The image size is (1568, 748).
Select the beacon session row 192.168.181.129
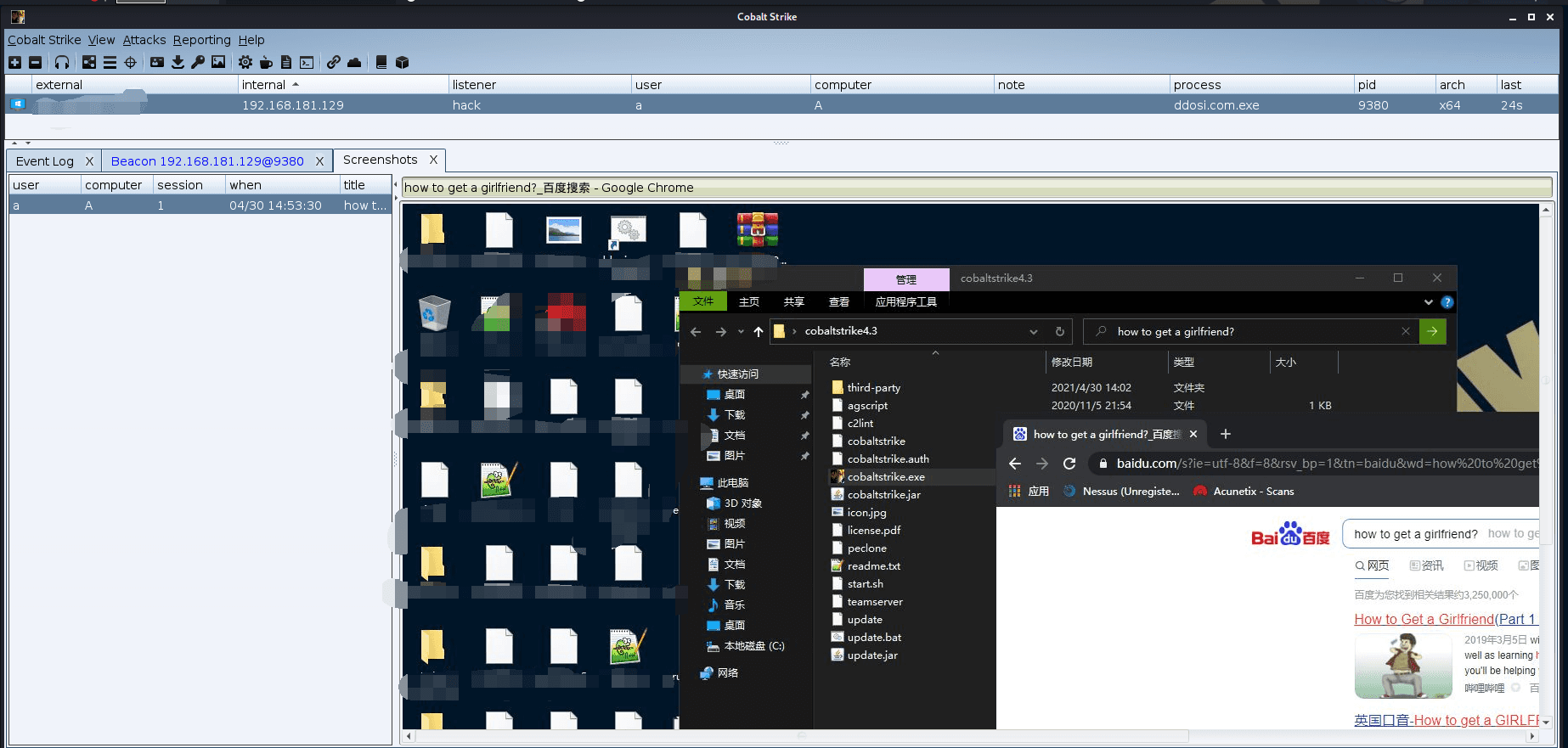[293, 105]
